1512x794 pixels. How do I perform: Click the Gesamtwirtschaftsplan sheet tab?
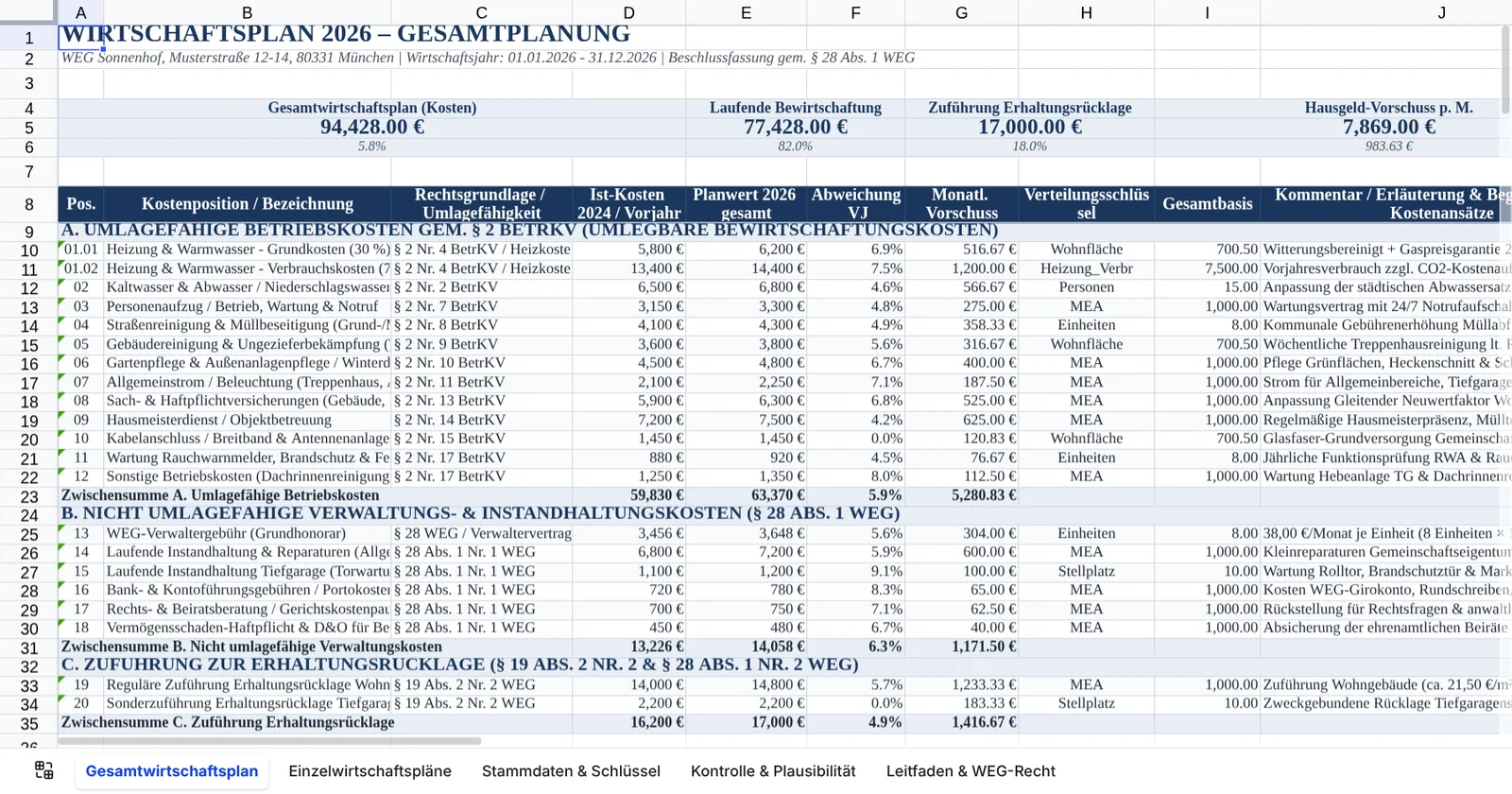pyautogui.click(x=172, y=771)
